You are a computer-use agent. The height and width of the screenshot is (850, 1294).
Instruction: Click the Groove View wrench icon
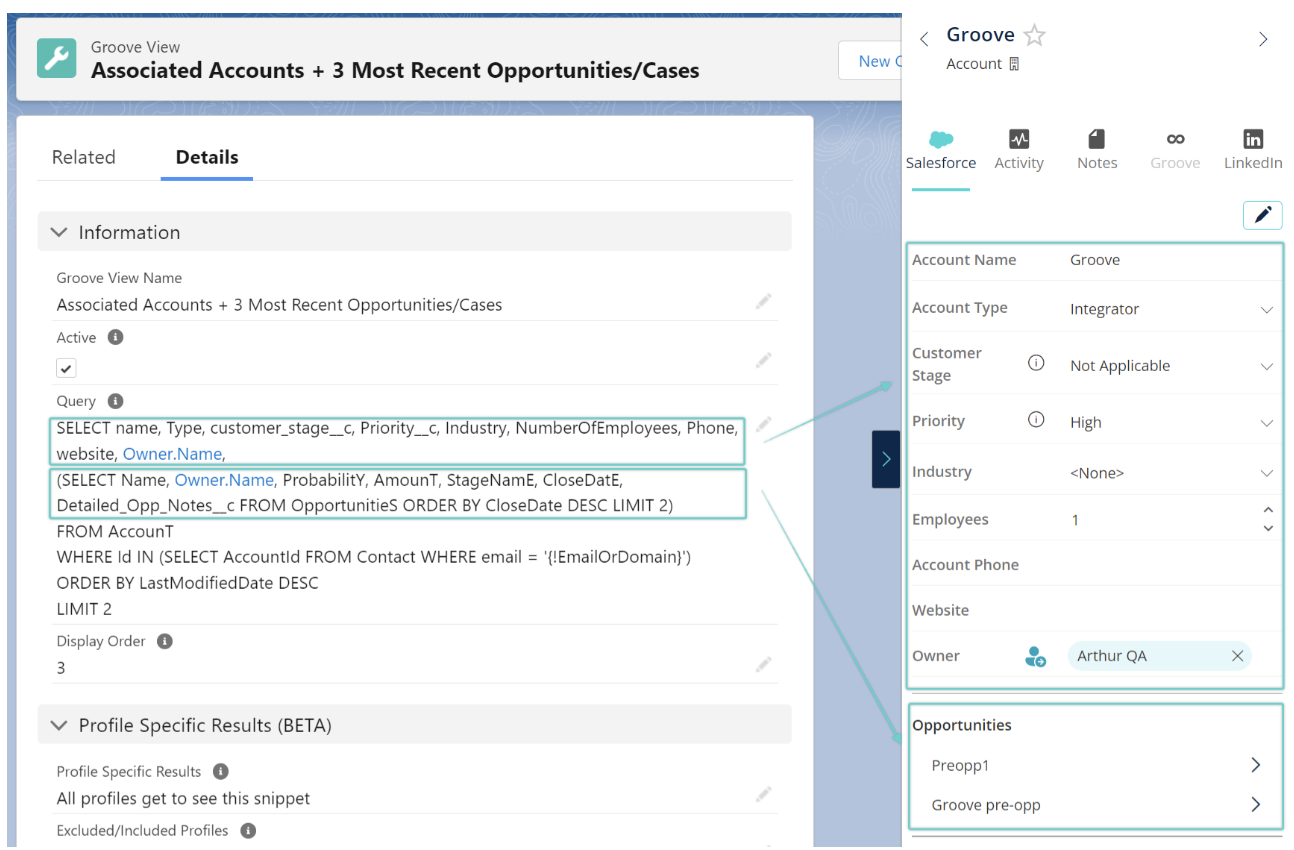57,58
